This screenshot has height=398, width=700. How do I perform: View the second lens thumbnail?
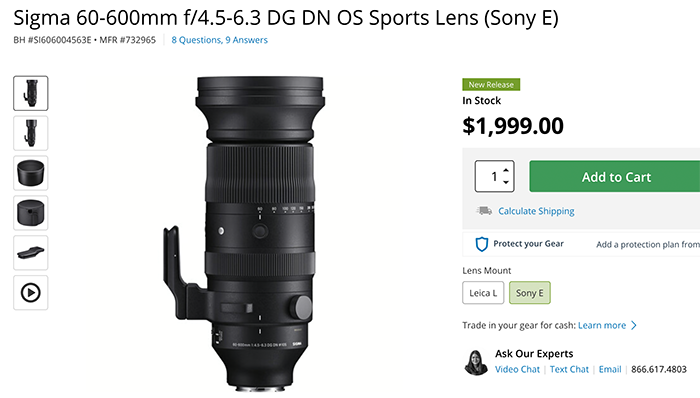point(30,133)
